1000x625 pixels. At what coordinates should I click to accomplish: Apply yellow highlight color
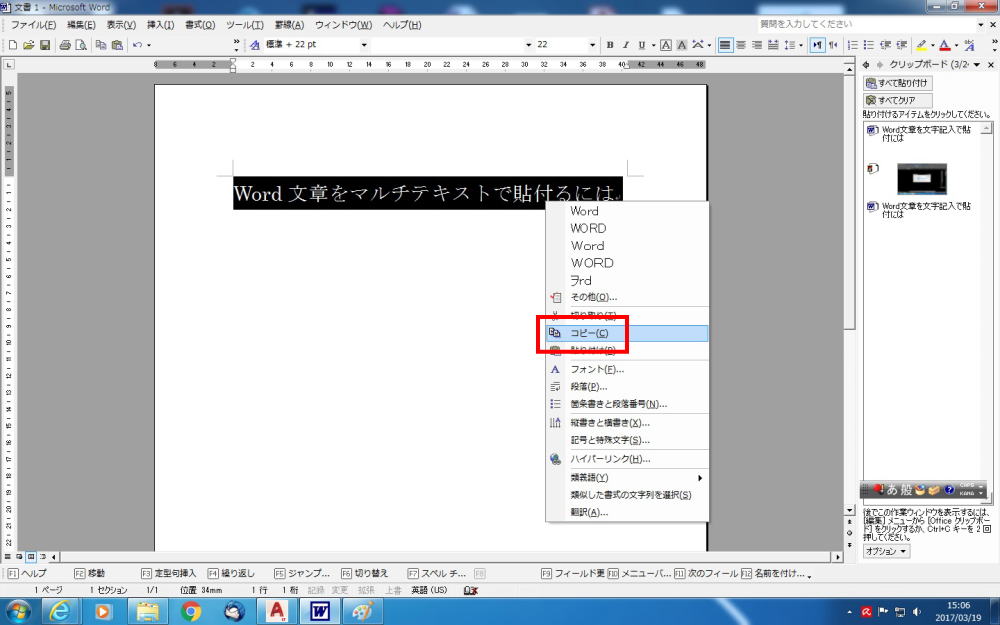(x=921, y=45)
